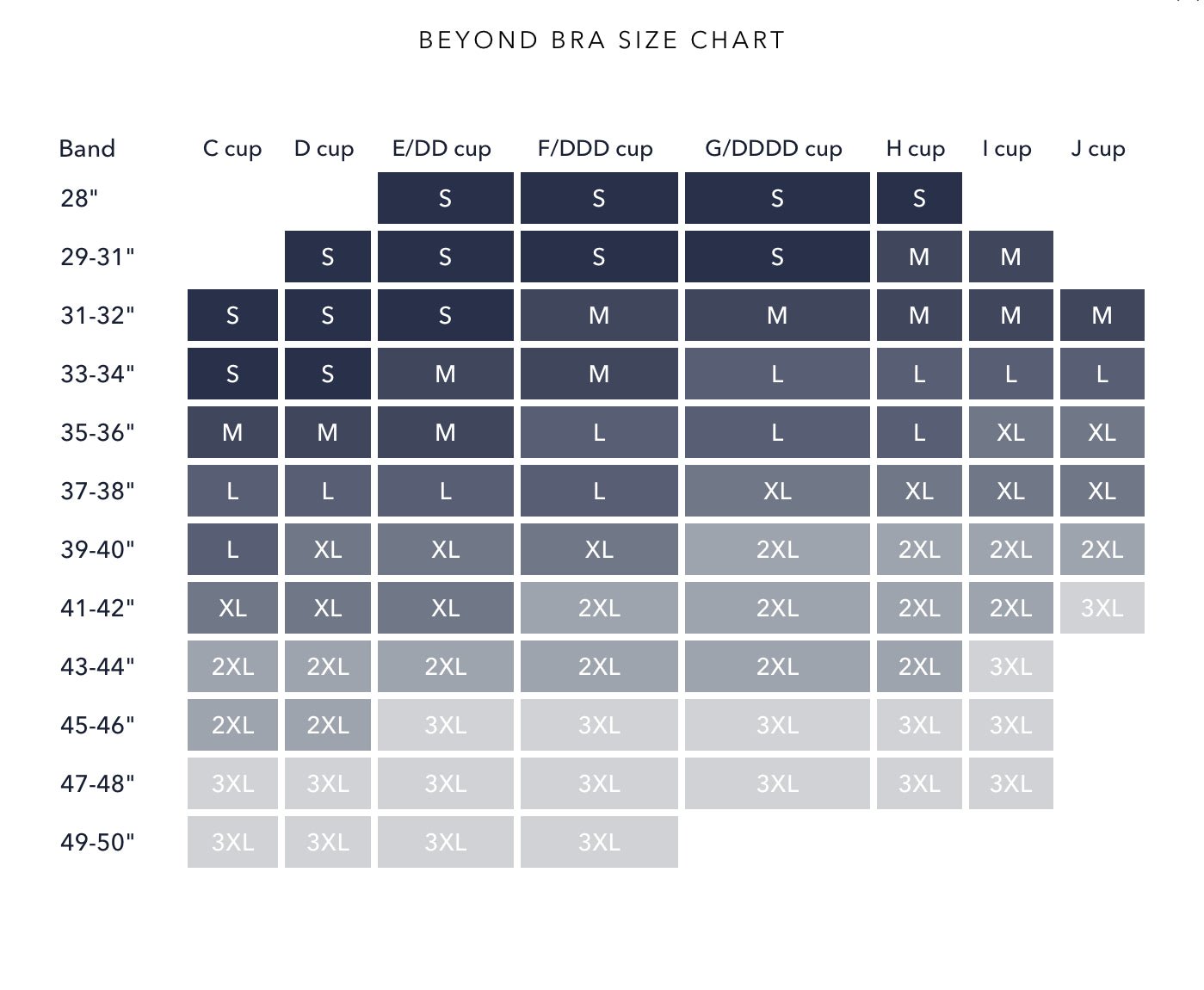This screenshot has width=1204, height=990.
Task: Click 3XL cell for 43-44" band I cup
Action: click(1010, 667)
